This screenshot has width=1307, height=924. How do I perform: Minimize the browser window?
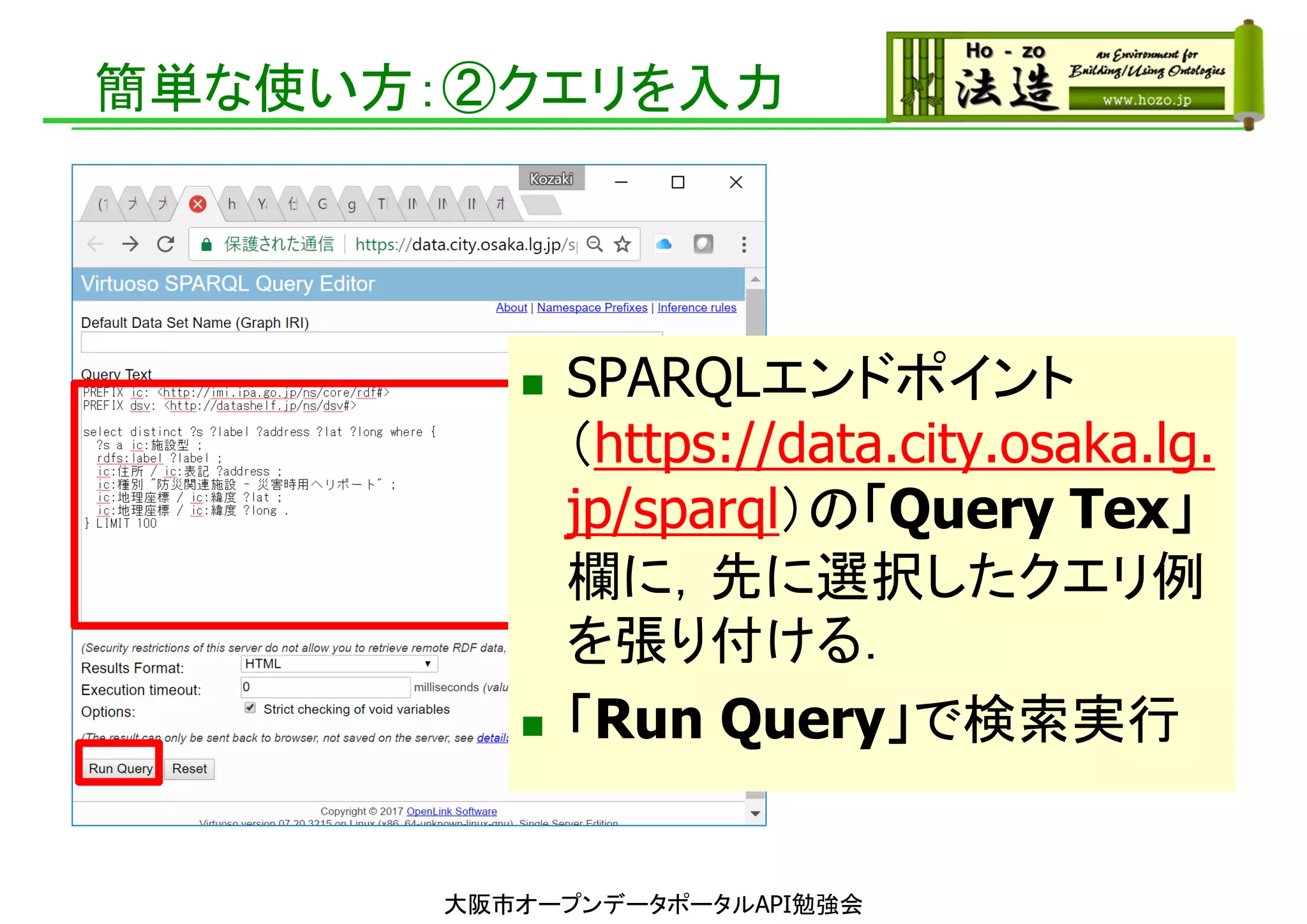621,183
